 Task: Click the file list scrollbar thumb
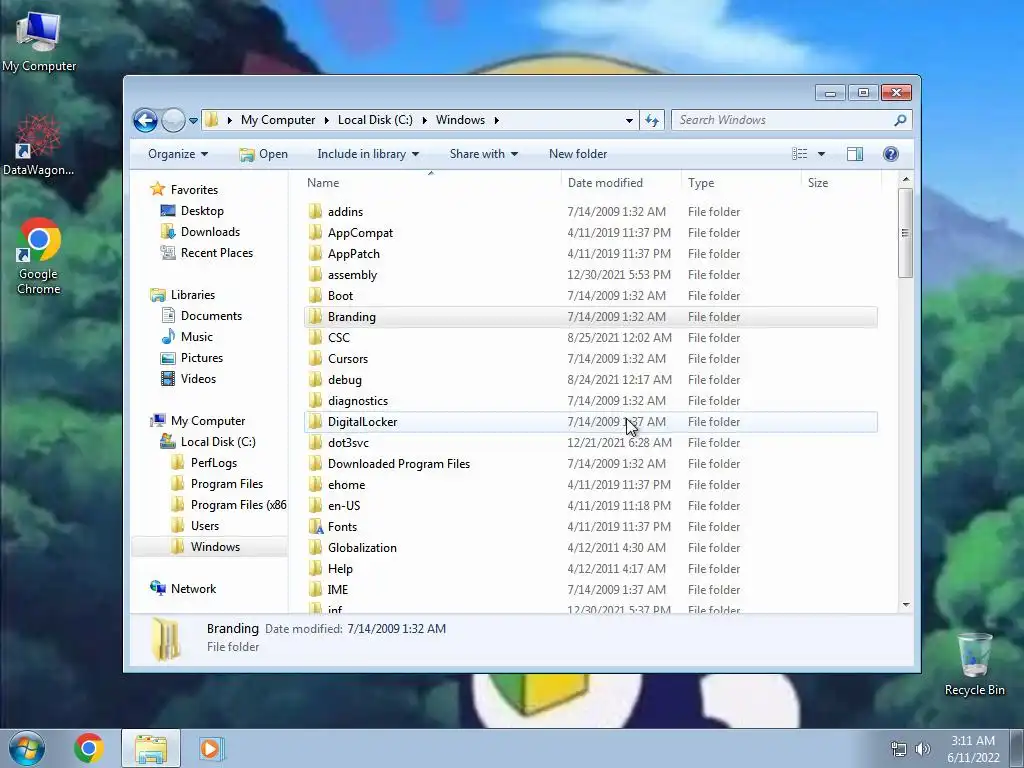coord(905,233)
